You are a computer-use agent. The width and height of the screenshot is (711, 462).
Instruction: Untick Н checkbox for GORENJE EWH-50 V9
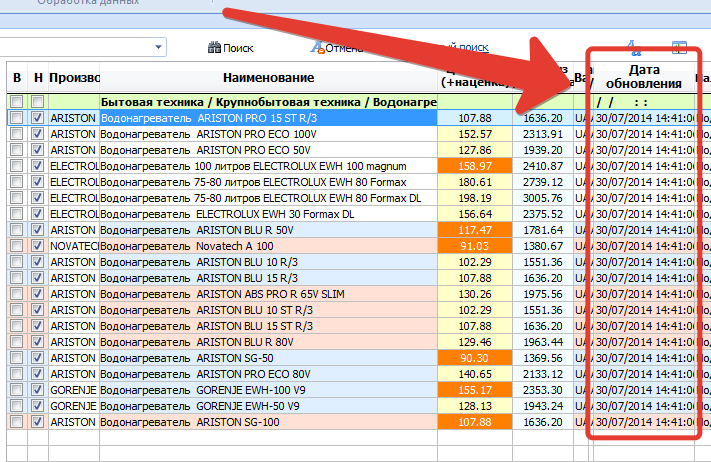[x=38, y=406]
